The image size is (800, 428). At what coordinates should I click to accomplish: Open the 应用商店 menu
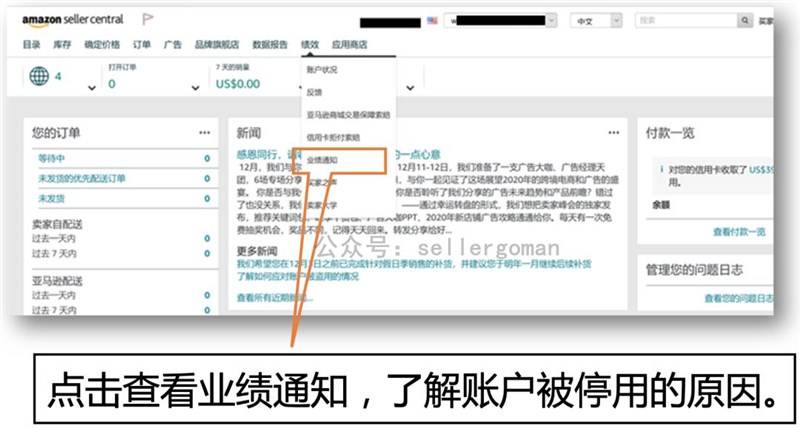point(349,45)
